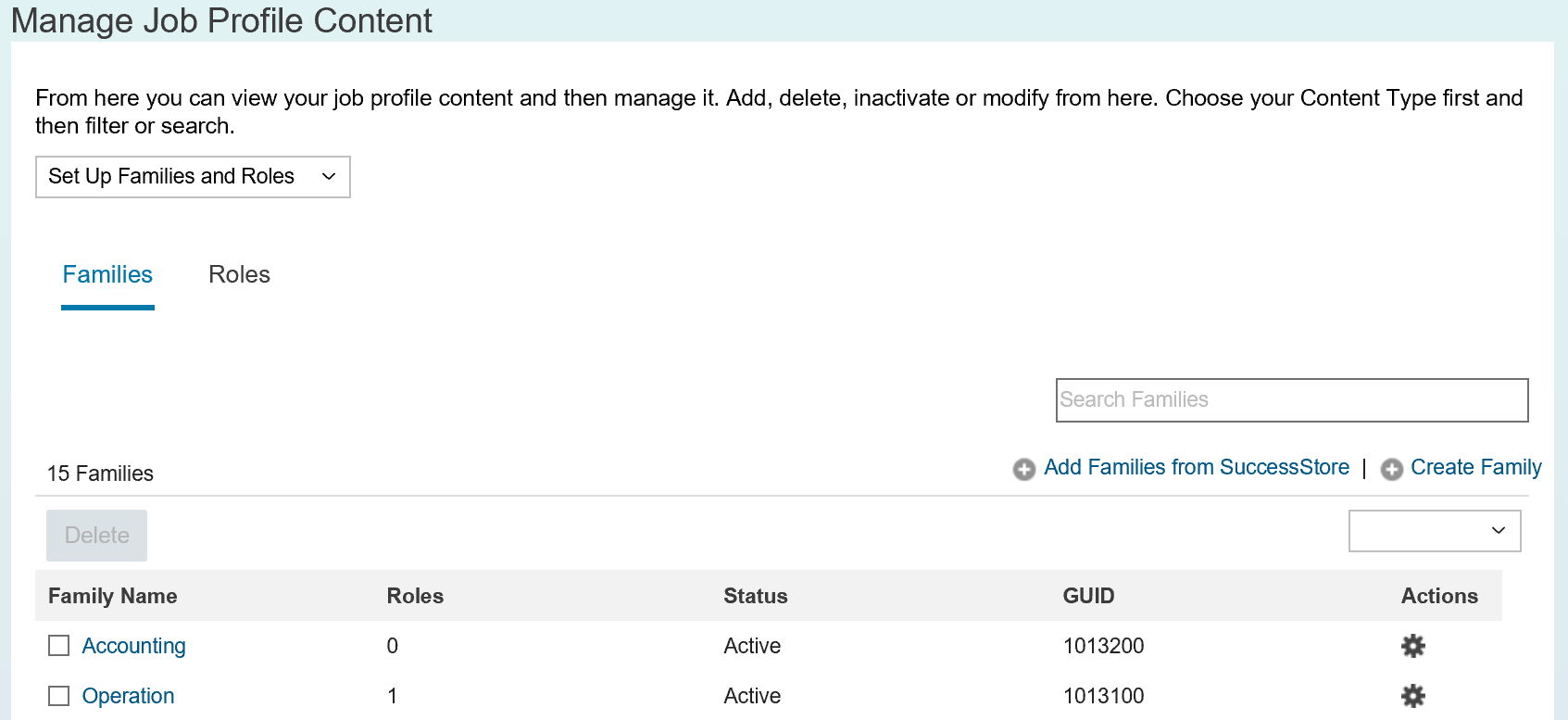
Task: Check the Operation family checkbox
Action: click(x=59, y=696)
